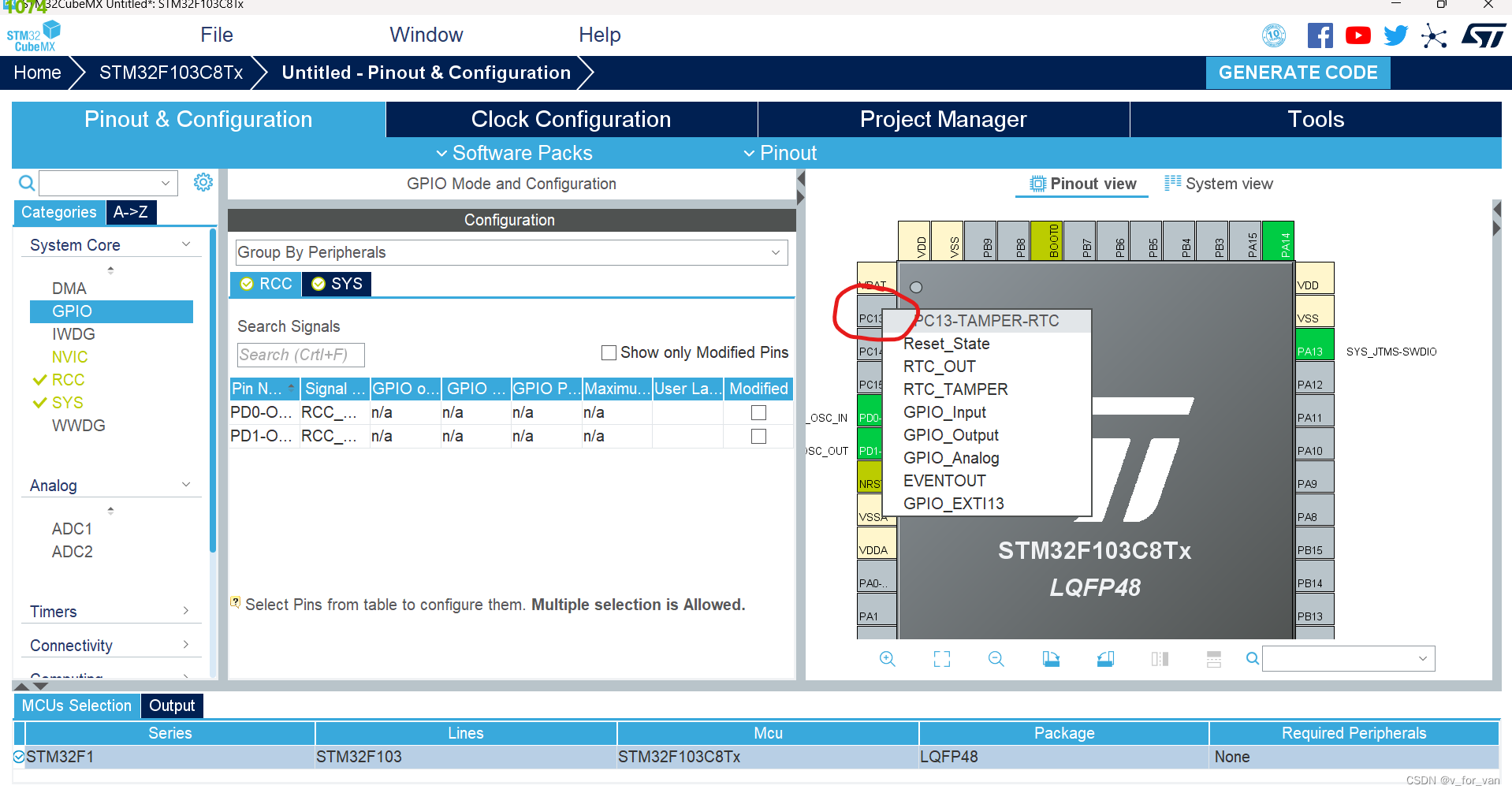Open the ST YouTube channel icon
This screenshot has height=793, width=1512.
coord(1357,35)
